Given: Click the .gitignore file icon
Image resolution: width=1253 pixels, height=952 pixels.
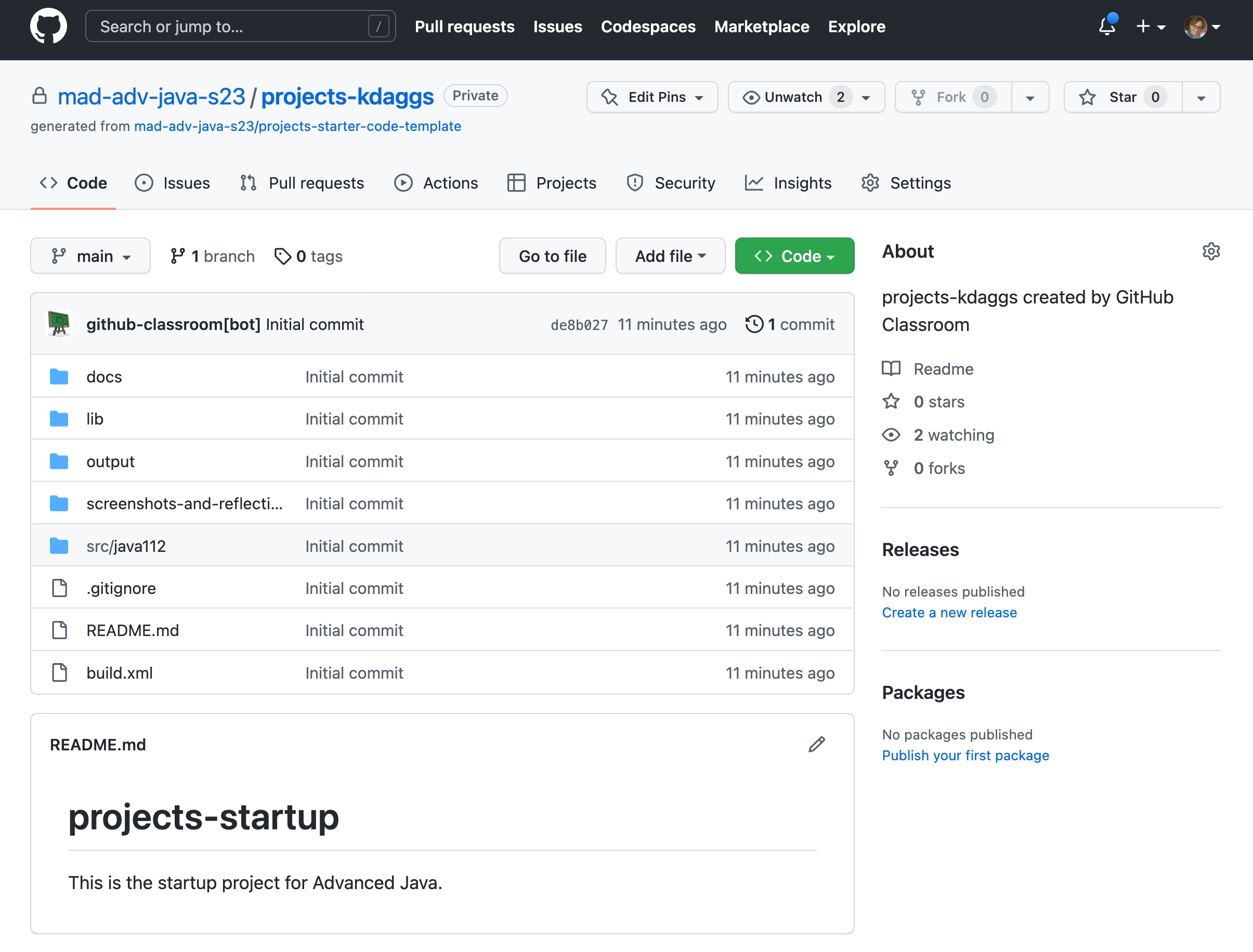Looking at the screenshot, I should point(60,588).
